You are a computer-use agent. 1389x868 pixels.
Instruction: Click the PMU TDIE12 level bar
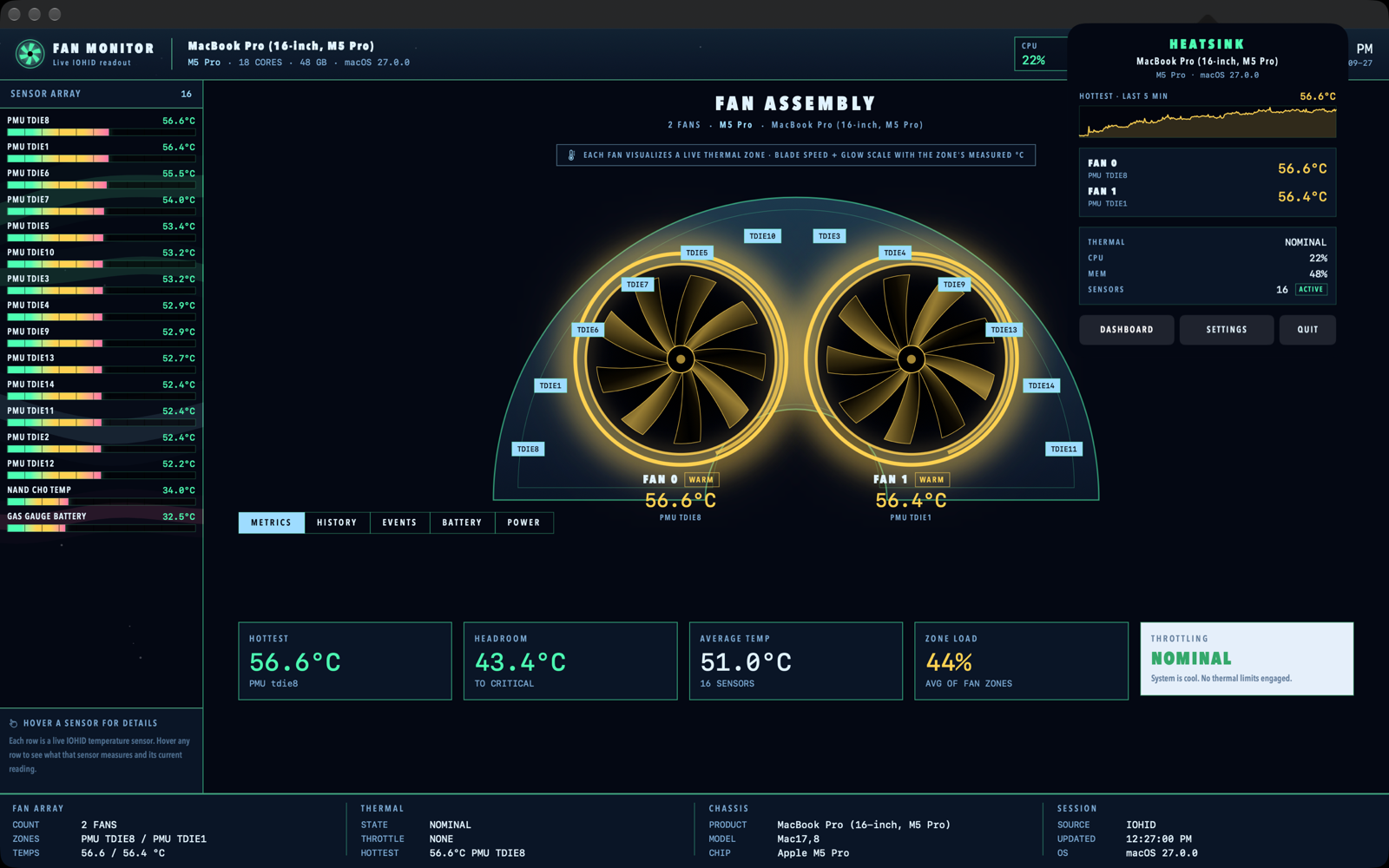click(101, 475)
